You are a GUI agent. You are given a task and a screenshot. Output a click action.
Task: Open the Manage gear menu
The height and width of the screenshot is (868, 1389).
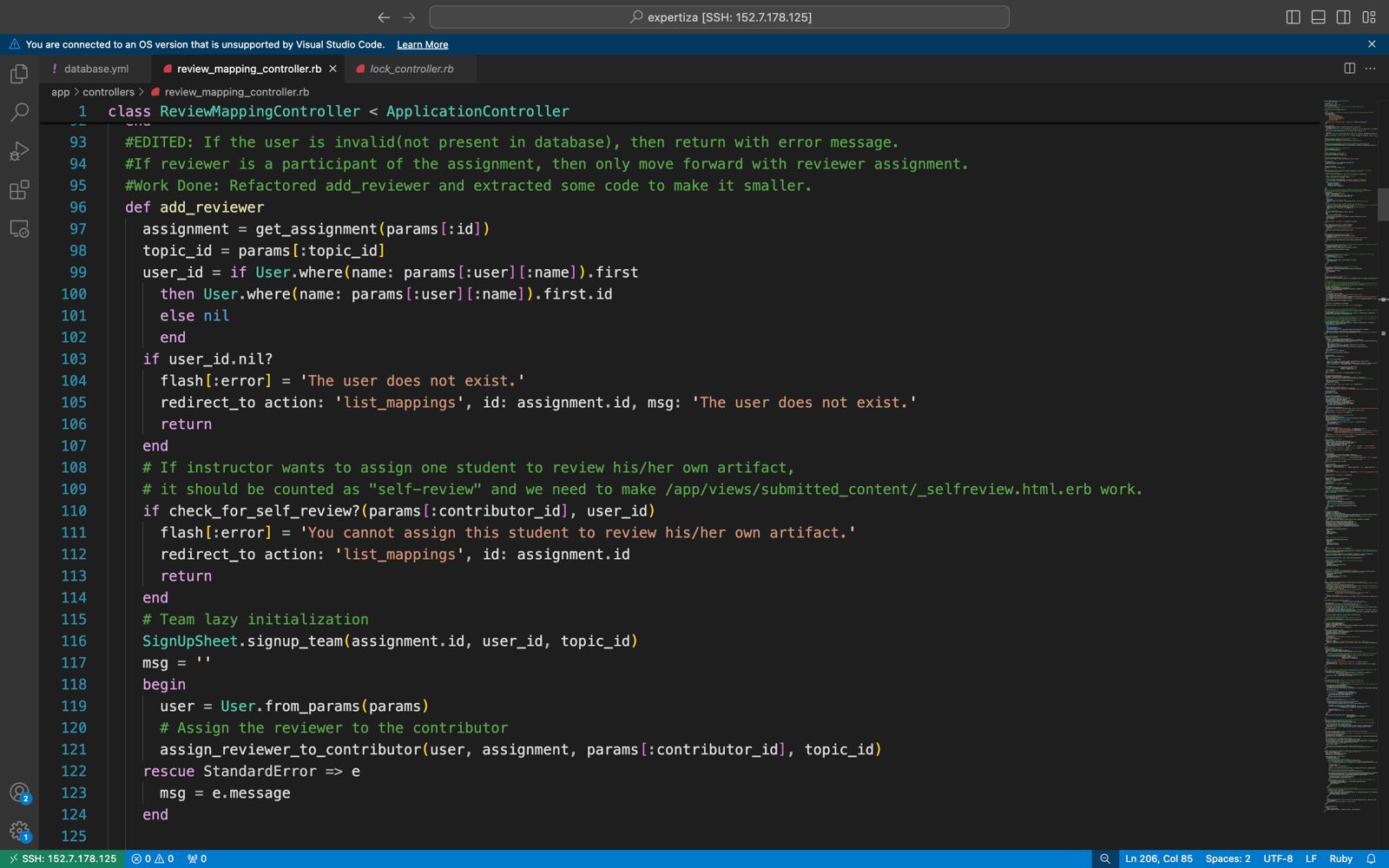[19, 832]
